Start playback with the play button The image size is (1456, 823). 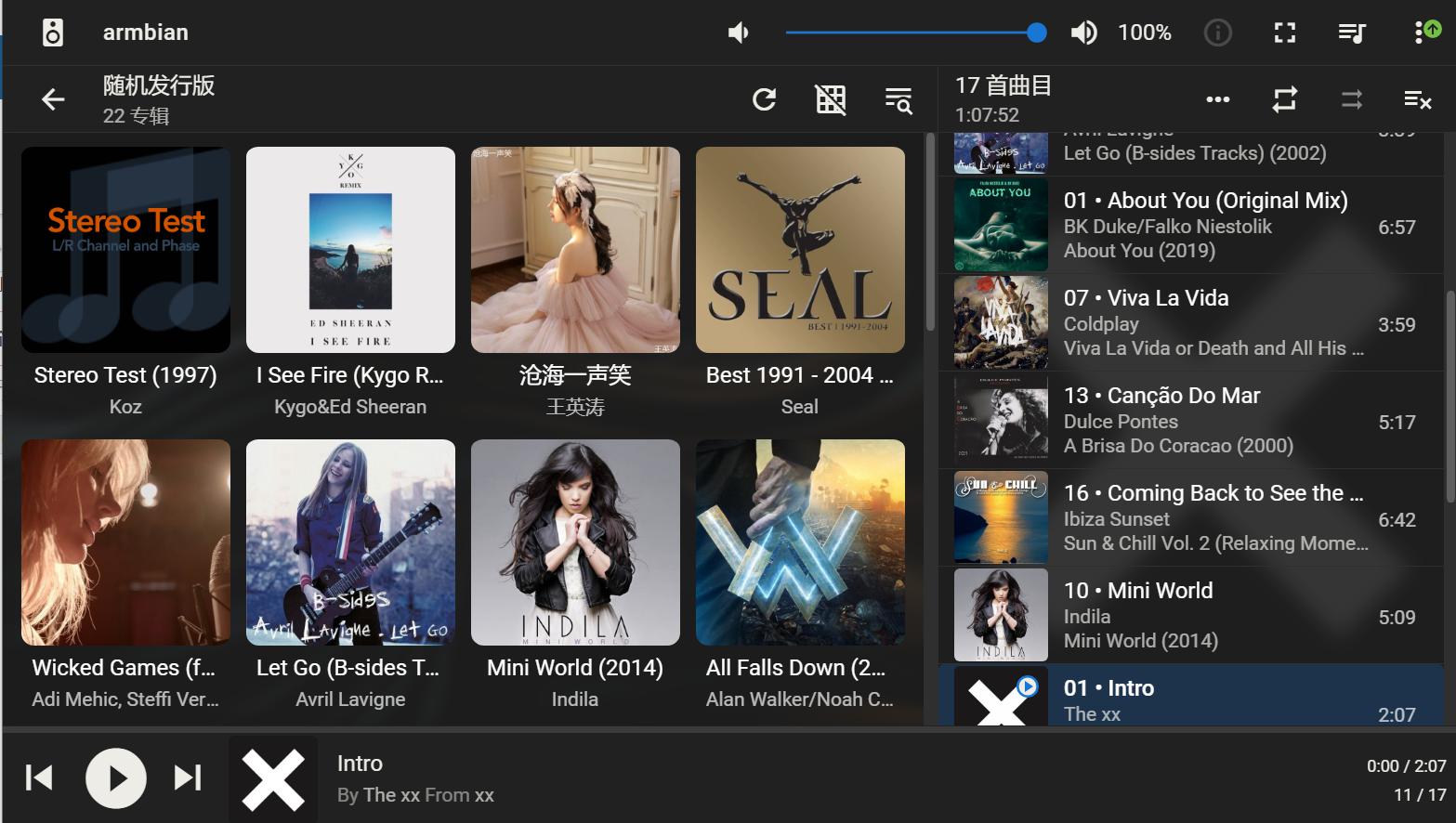pos(116,777)
